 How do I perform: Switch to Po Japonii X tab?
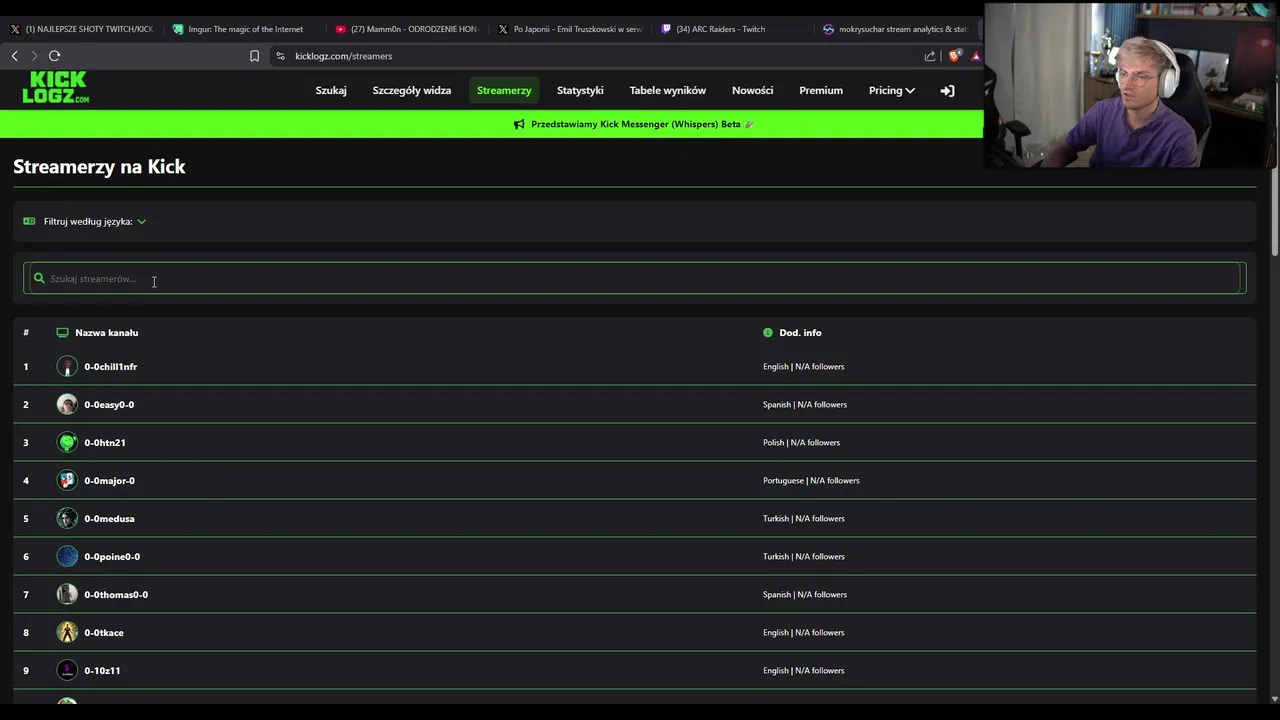pyautogui.click(x=570, y=29)
